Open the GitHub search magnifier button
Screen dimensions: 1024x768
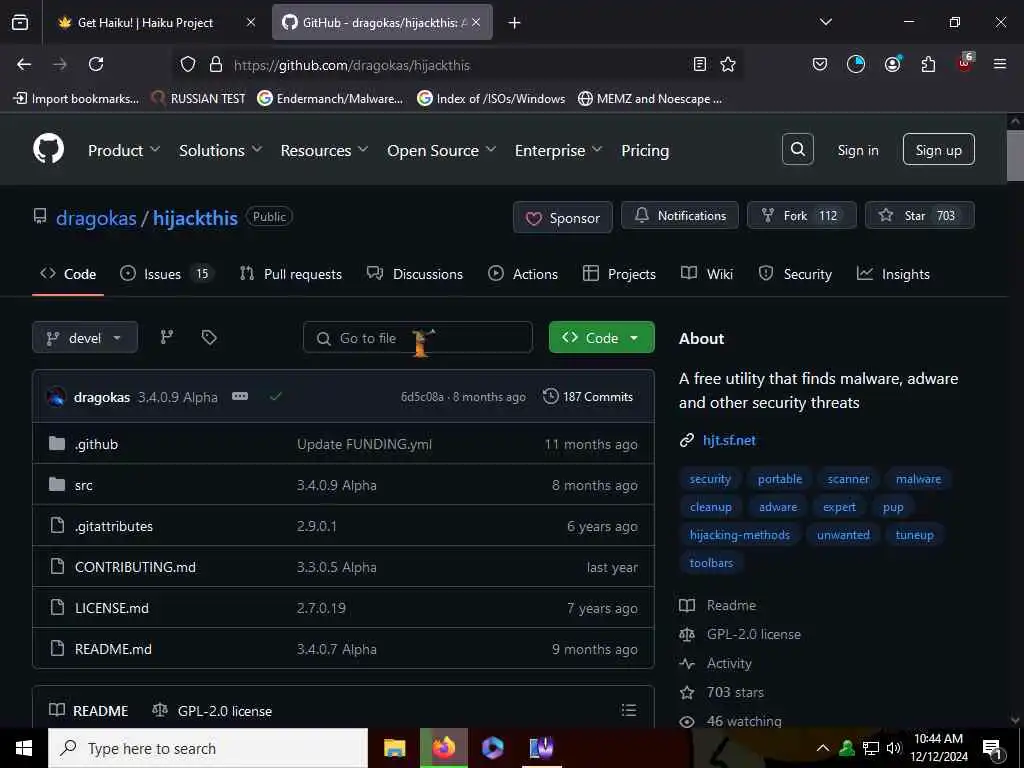click(797, 150)
